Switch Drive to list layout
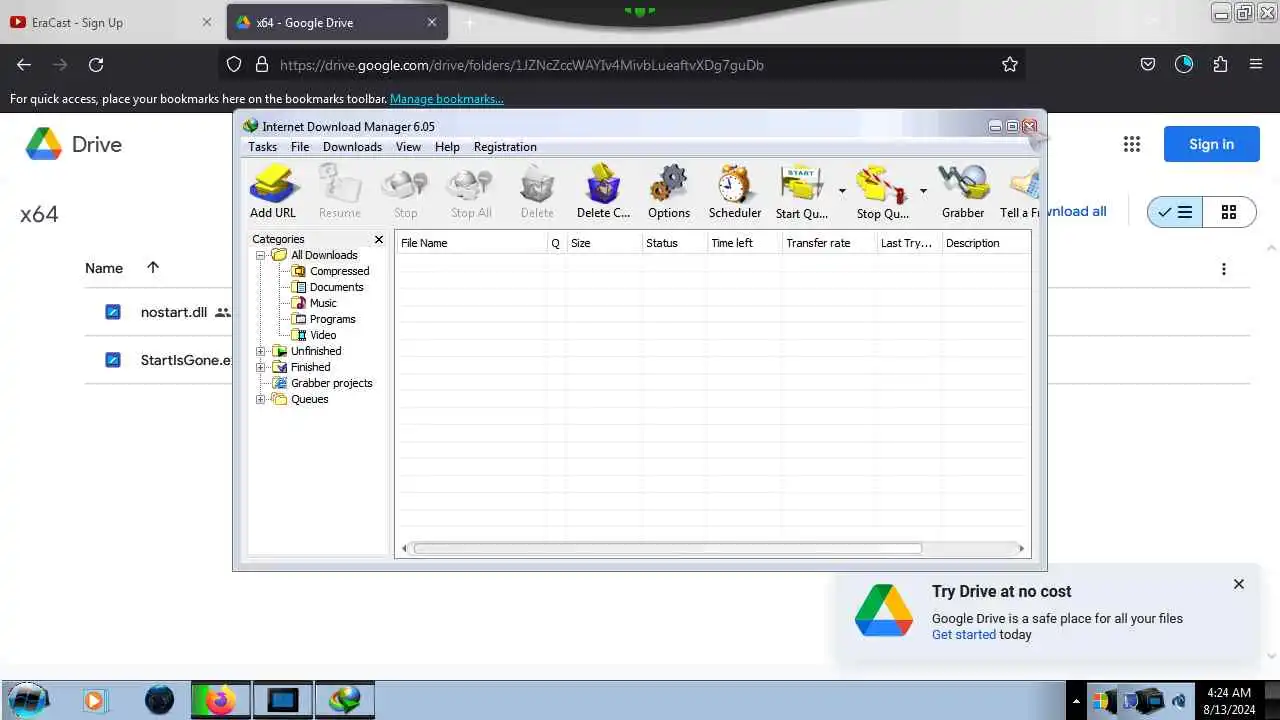 (x=1175, y=212)
